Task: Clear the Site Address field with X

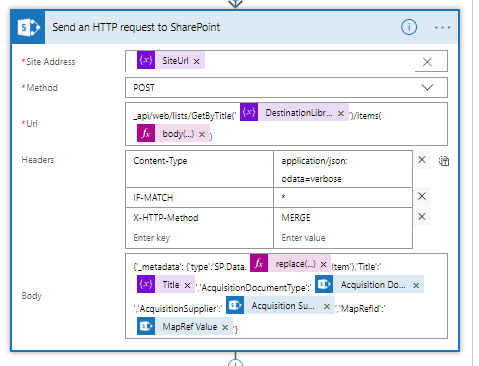Action: click(x=427, y=62)
